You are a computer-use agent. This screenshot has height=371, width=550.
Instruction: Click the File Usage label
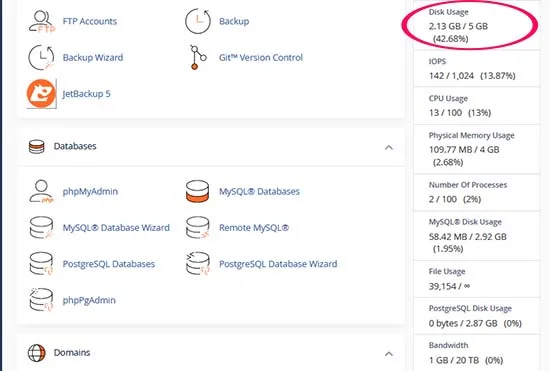(x=447, y=271)
